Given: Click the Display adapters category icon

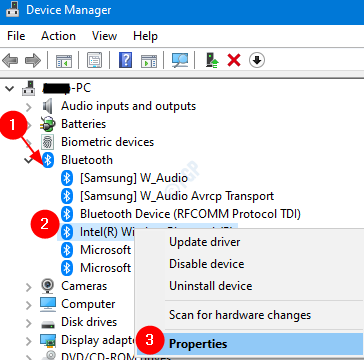Looking at the screenshot, I should [48, 340].
